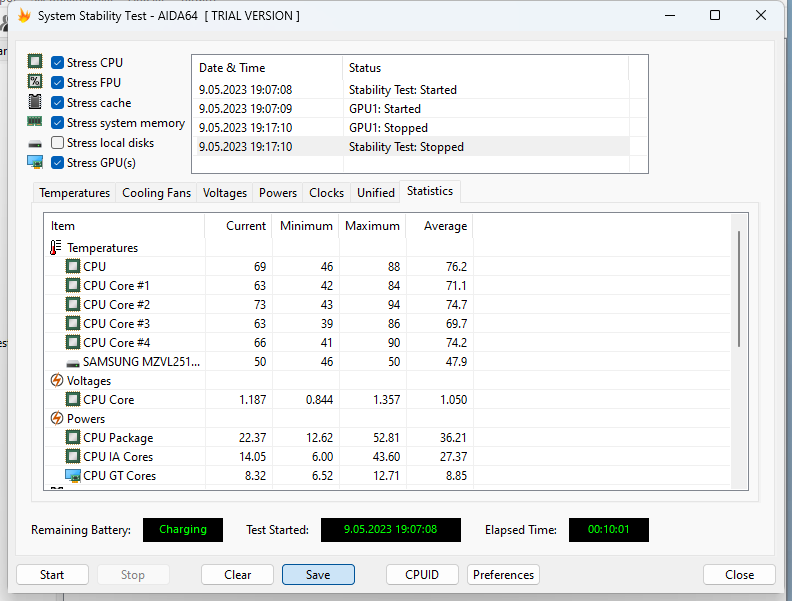Screen dimensions: 792x601
Task: Click the Stress FPU percent icon
Action: click(x=35, y=81)
